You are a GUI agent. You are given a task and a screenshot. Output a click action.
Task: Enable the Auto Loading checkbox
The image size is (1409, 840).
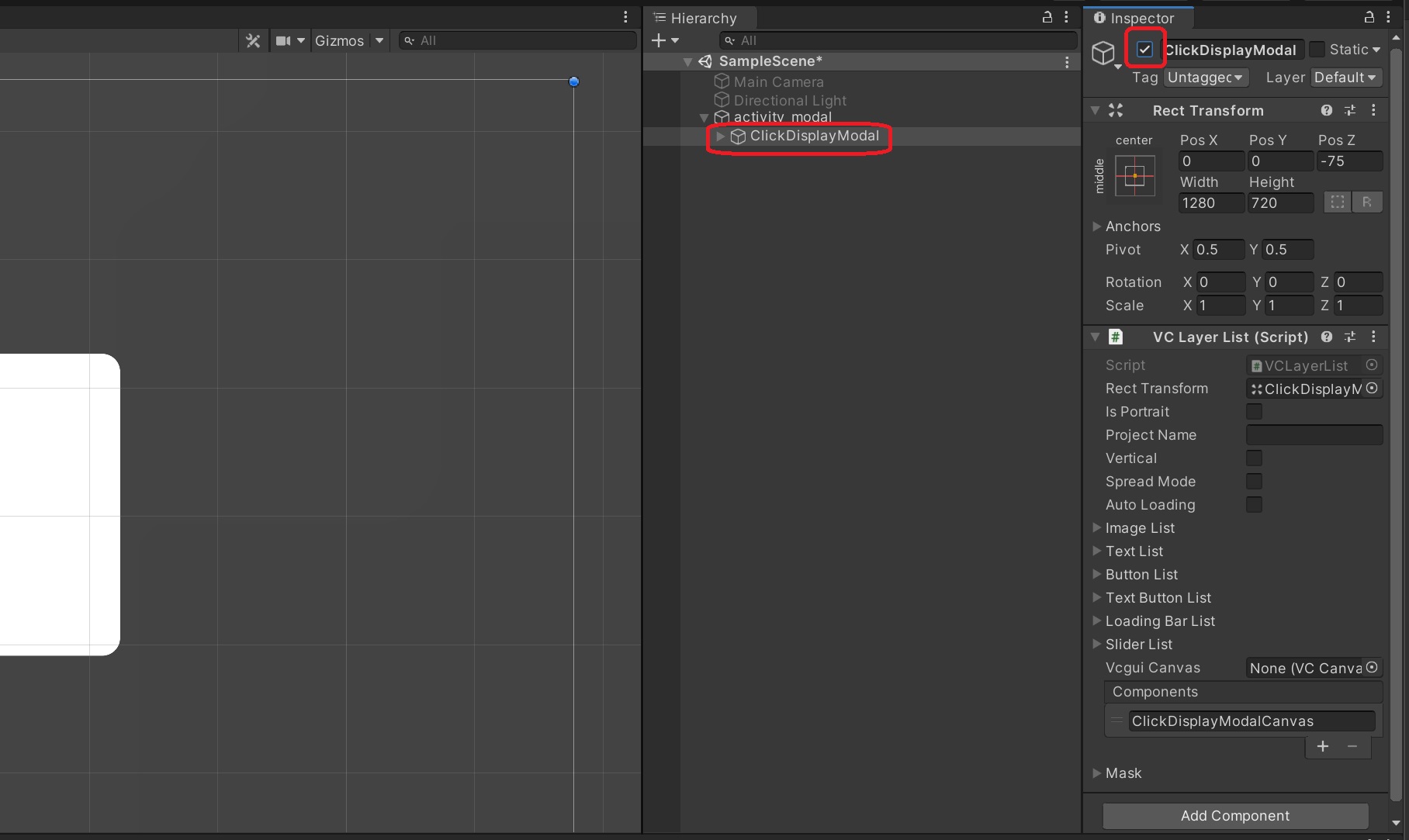click(x=1254, y=505)
